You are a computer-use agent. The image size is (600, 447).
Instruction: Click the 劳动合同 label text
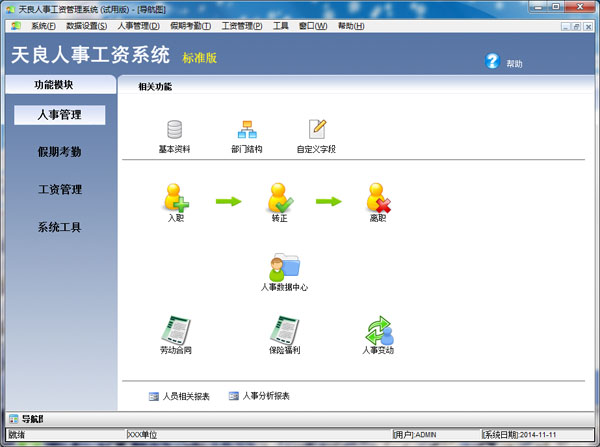pos(176,350)
